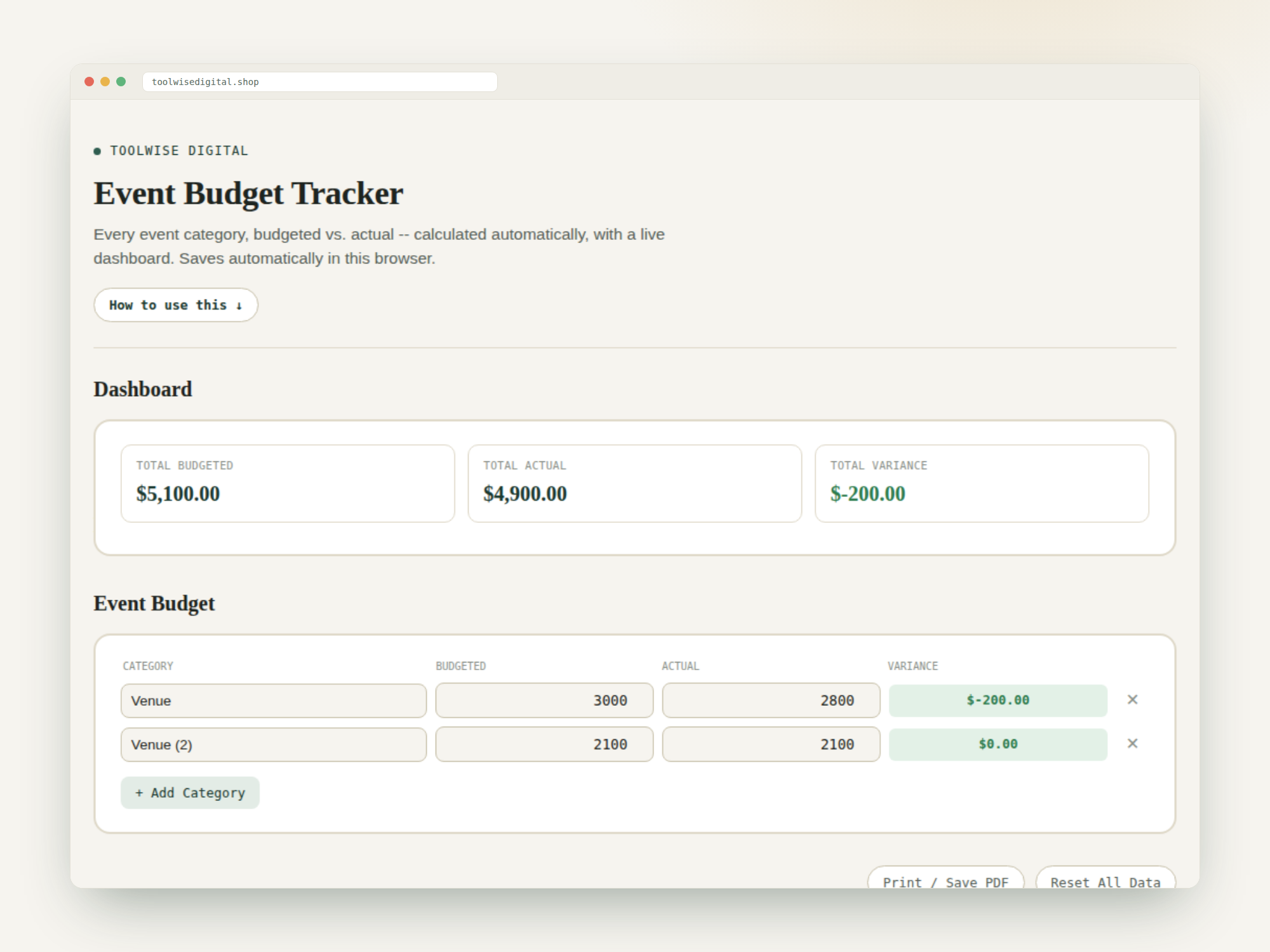Click the Total Variance $-200.00 value

click(867, 494)
